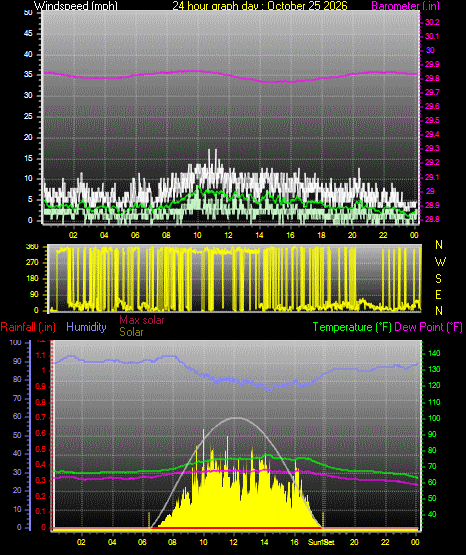This screenshot has width=466, height=555.
Task: Select the "110" temperature axis value
Action: tap(434, 402)
